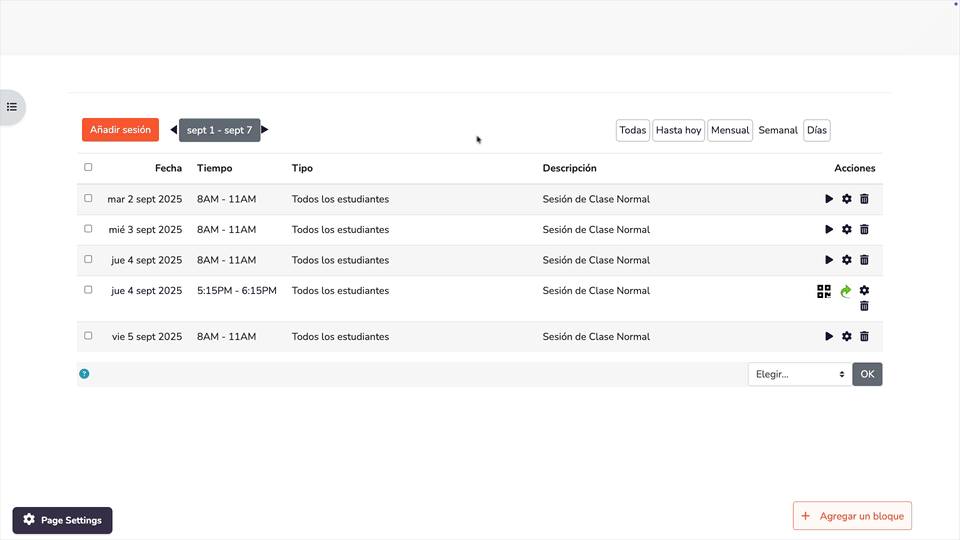Open gear settings for mié 3 sept session

tap(847, 230)
